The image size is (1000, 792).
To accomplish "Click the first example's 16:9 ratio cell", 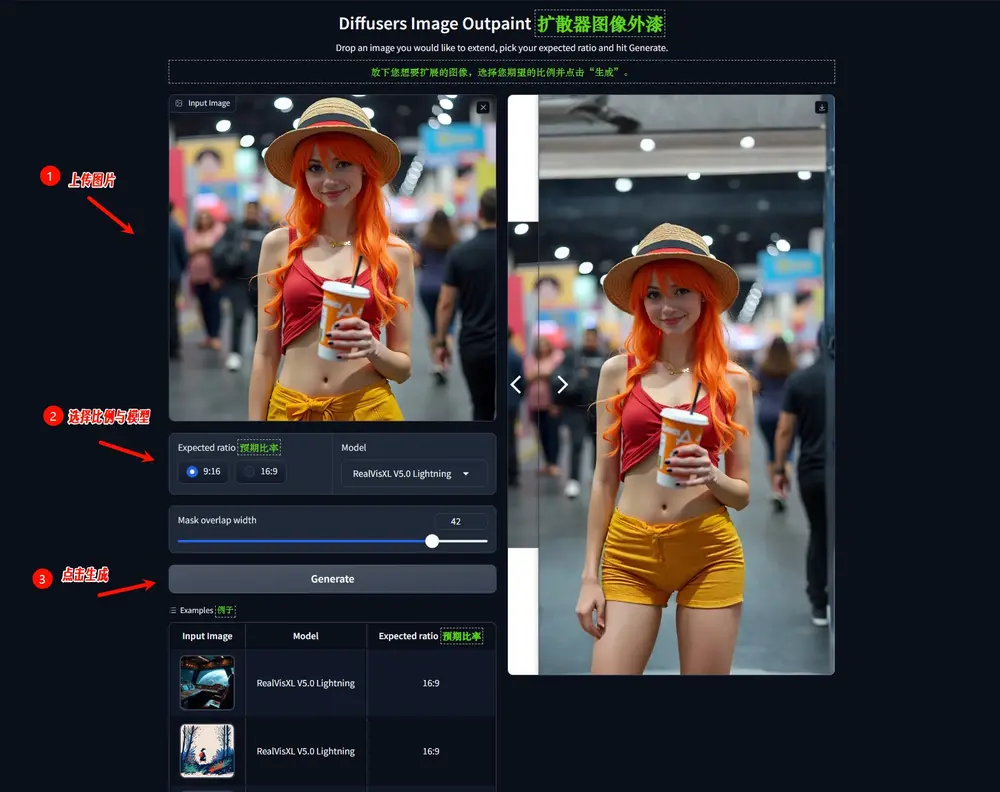I will coord(431,683).
